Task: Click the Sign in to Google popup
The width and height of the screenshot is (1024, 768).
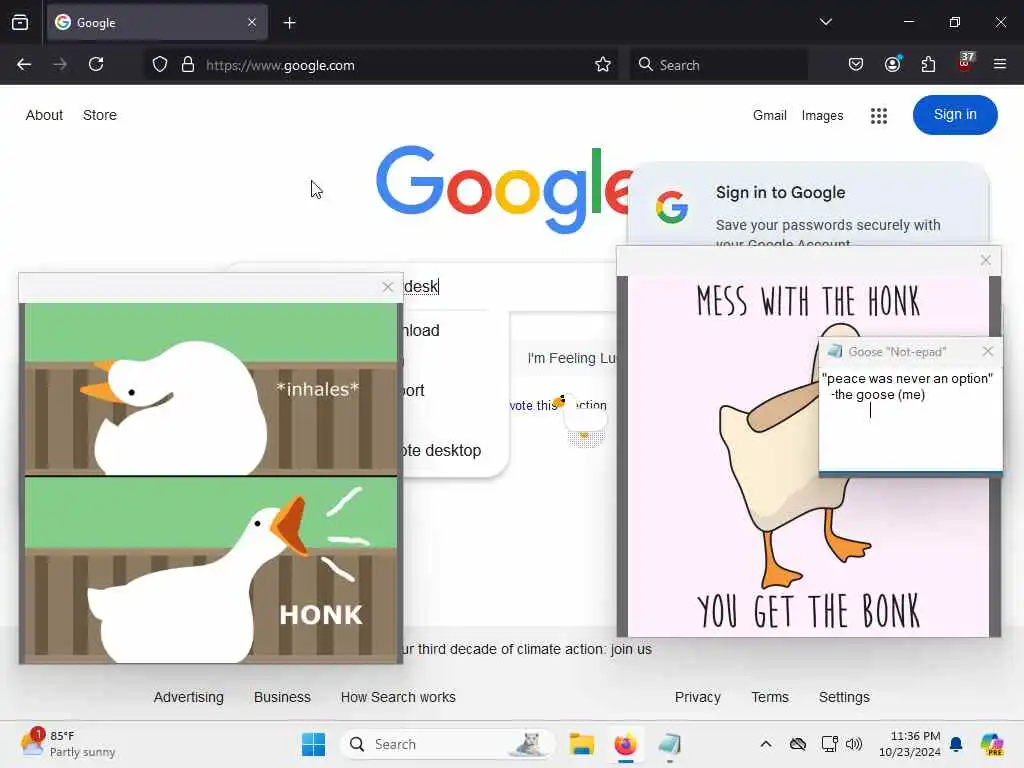Action: pyautogui.click(x=808, y=206)
